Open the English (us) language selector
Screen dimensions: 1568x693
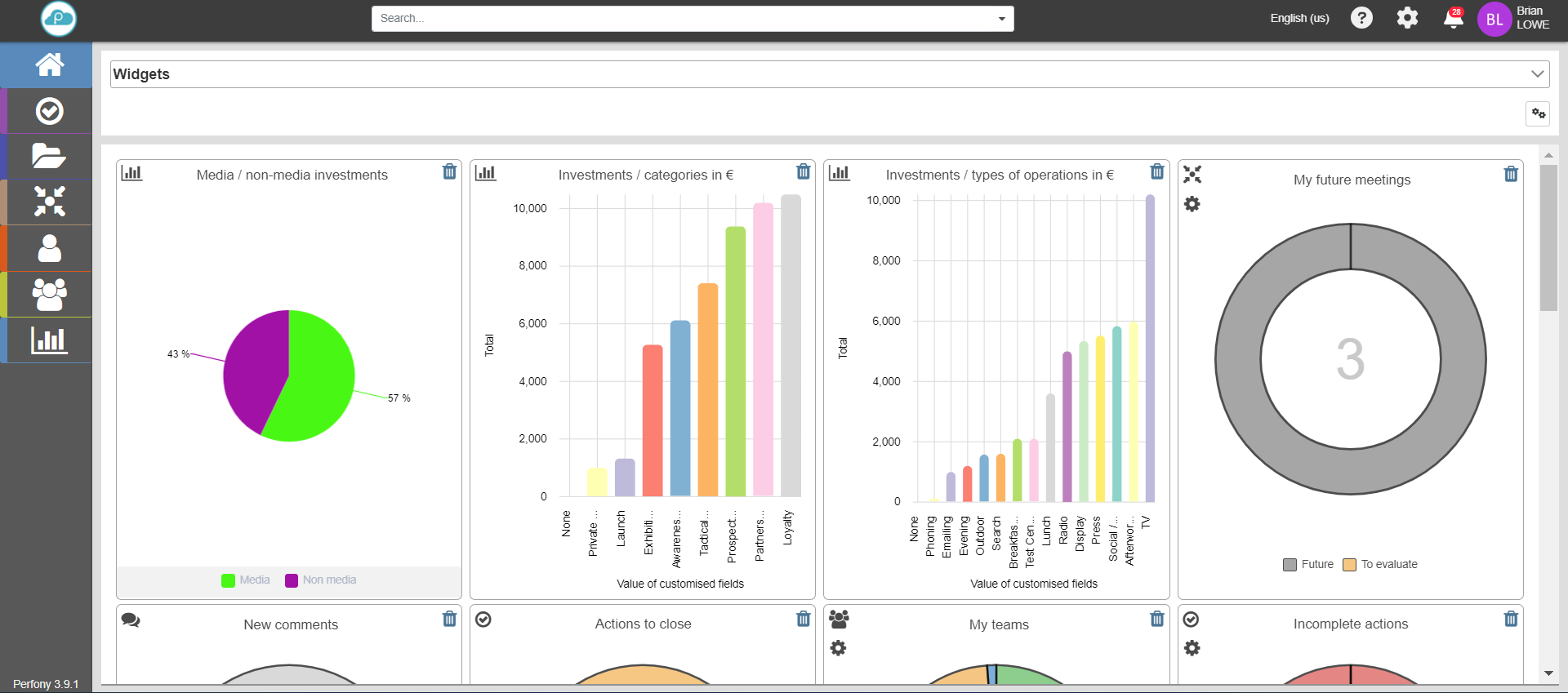point(1299,18)
